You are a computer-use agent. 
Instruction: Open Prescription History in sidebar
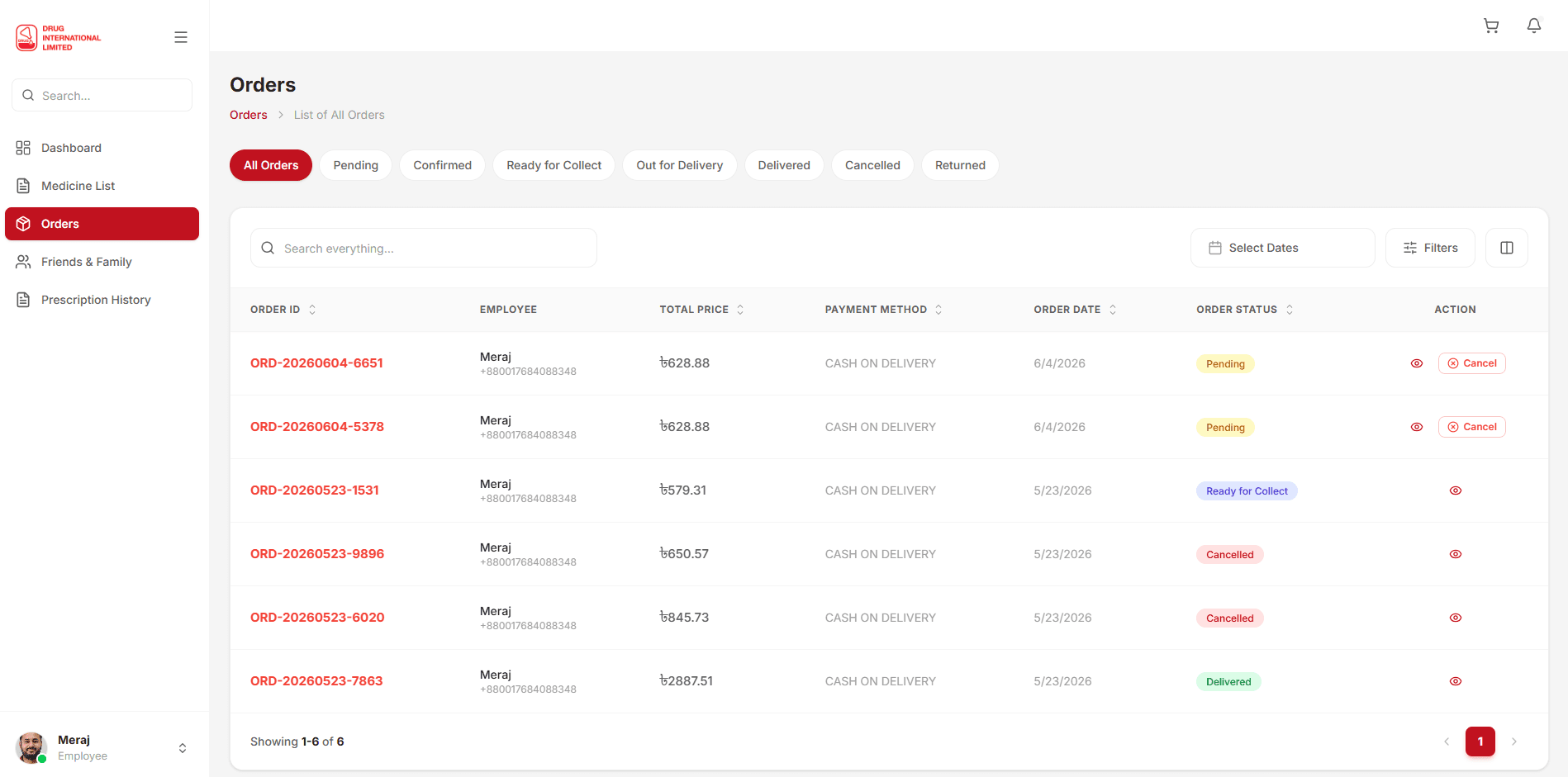pos(102,300)
